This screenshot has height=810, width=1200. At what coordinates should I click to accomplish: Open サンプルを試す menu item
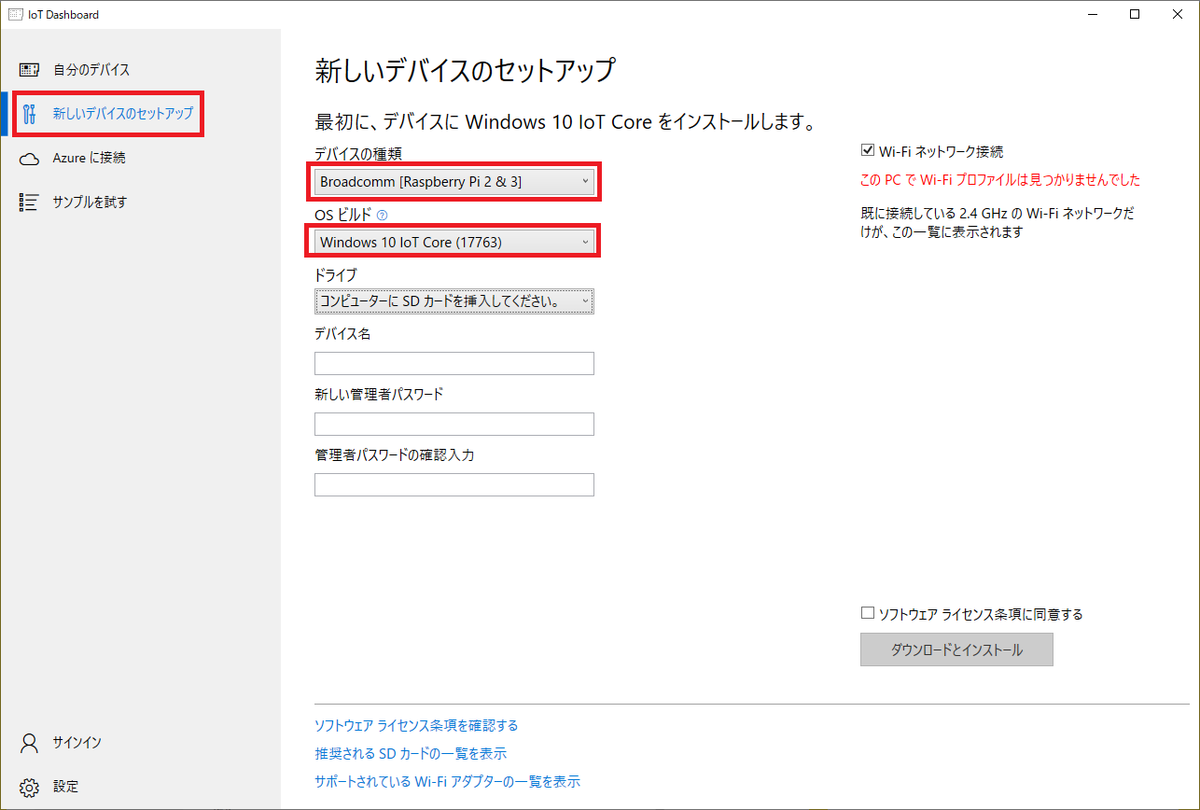tap(140, 202)
